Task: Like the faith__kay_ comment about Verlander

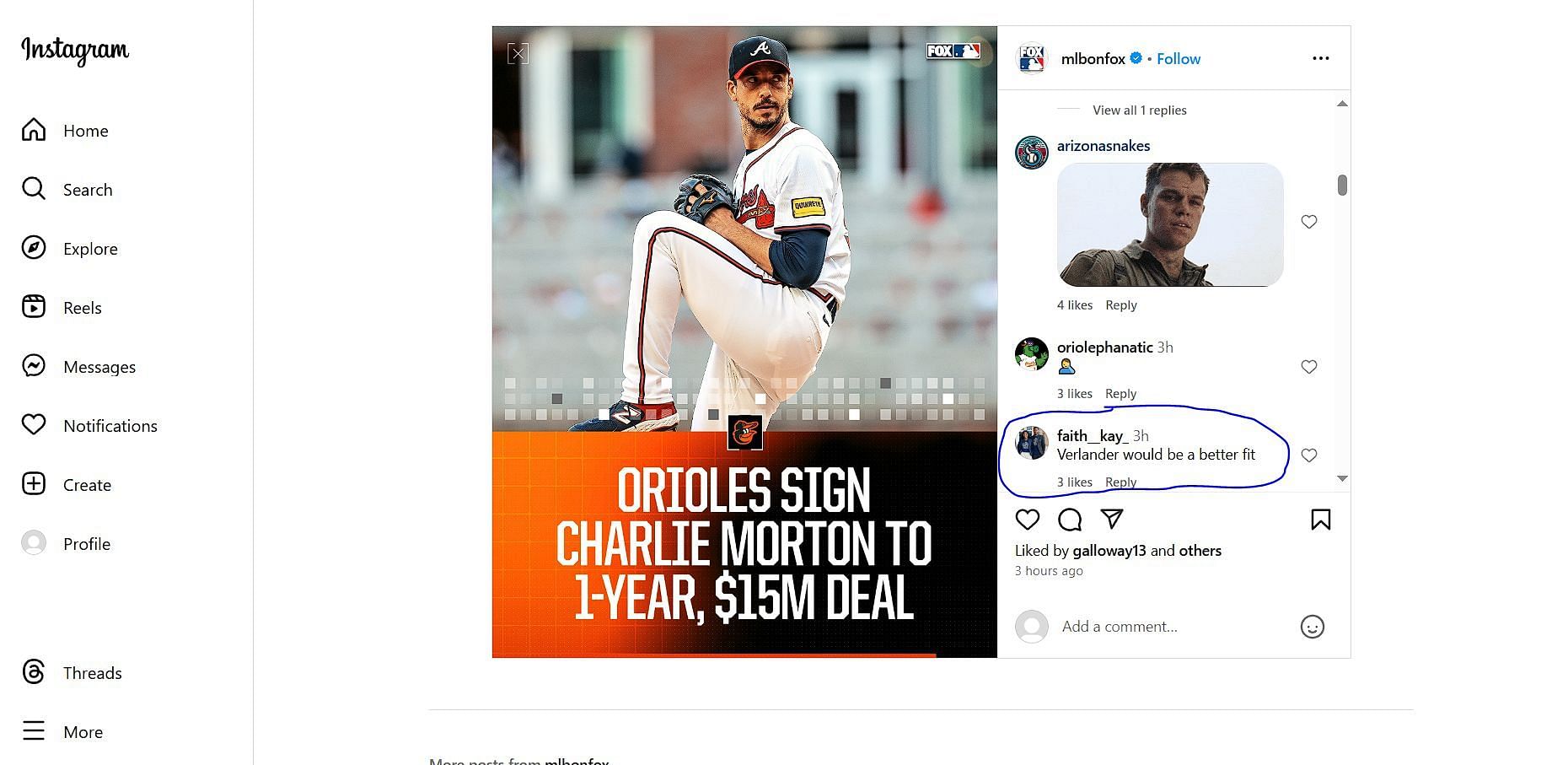Action: click(1308, 455)
